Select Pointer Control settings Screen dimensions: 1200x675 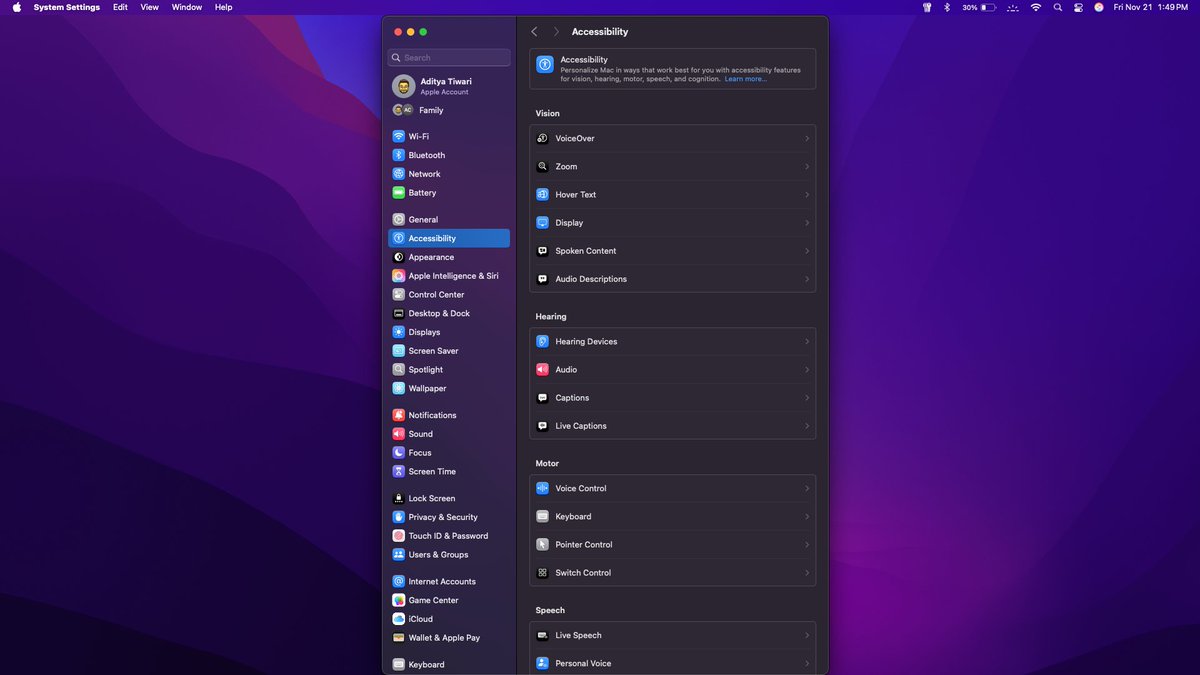click(672, 544)
